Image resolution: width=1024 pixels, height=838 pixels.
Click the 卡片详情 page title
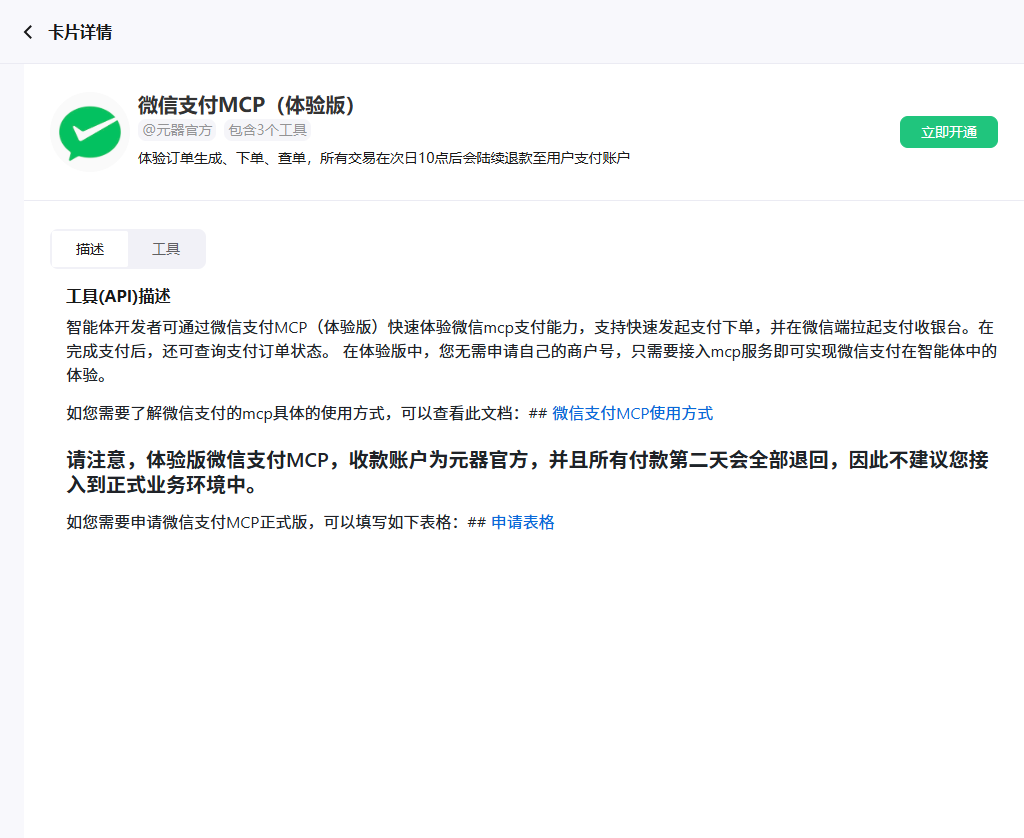point(80,32)
